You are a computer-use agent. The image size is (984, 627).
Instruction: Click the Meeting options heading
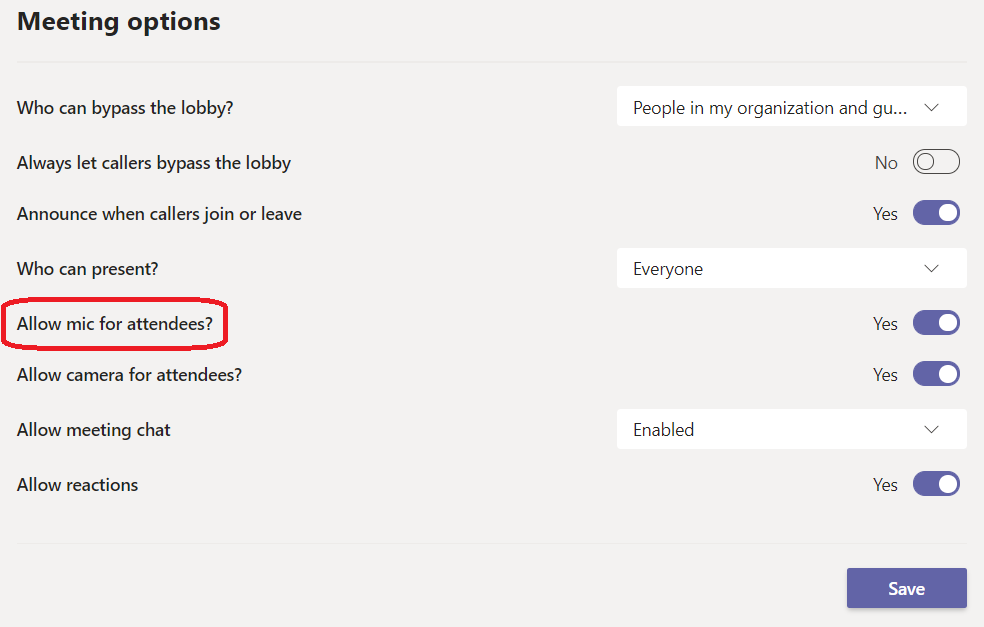click(119, 21)
